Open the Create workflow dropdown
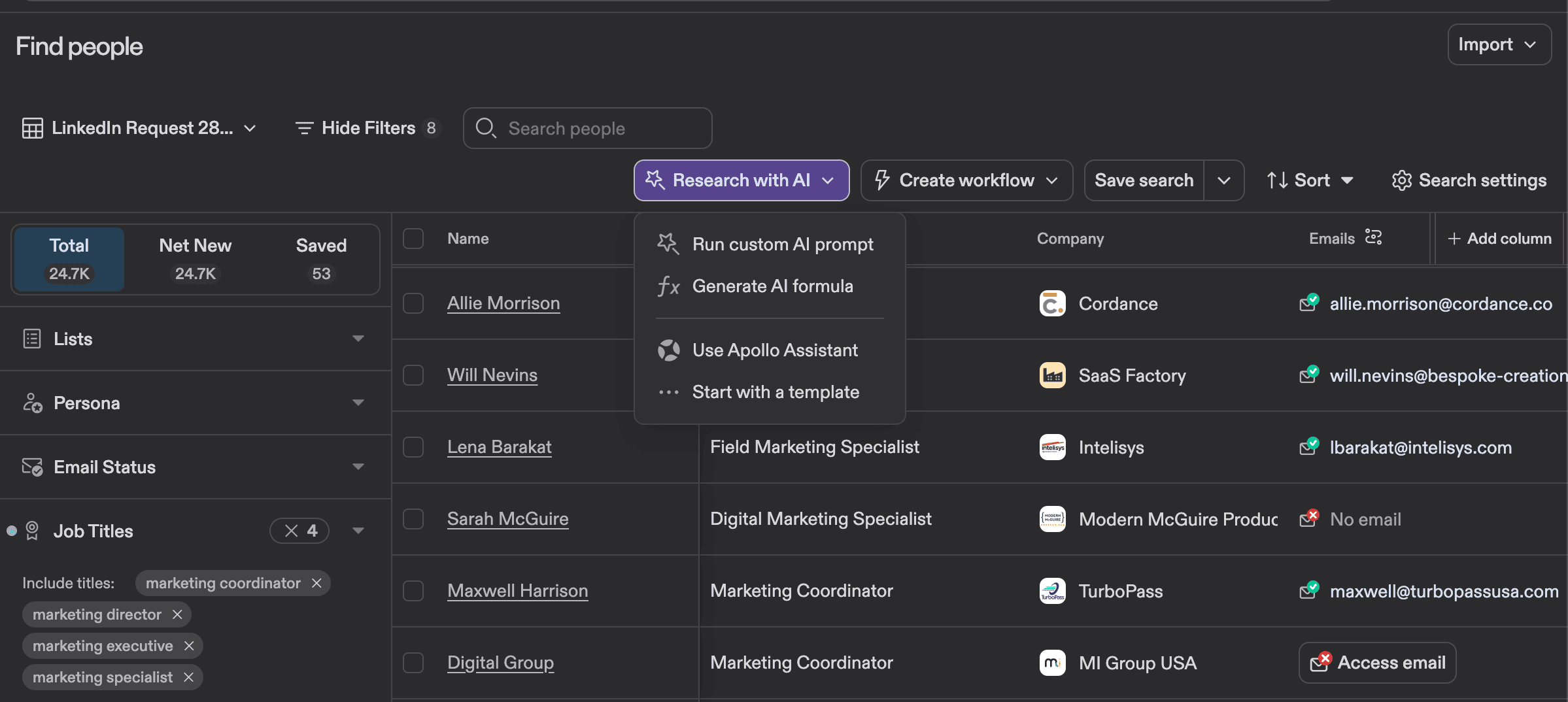 click(966, 180)
